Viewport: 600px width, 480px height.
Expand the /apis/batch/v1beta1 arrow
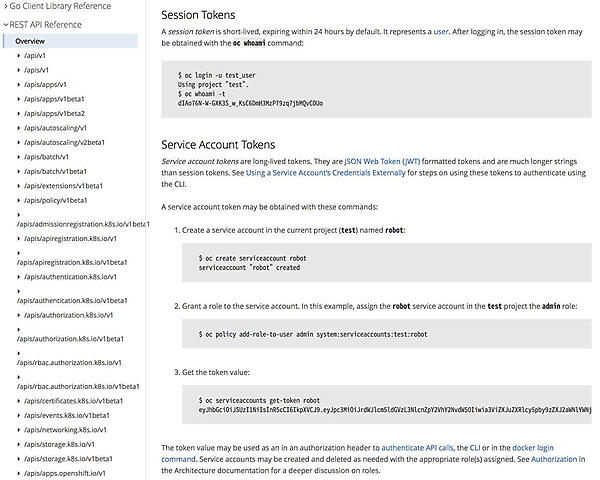(19, 171)
